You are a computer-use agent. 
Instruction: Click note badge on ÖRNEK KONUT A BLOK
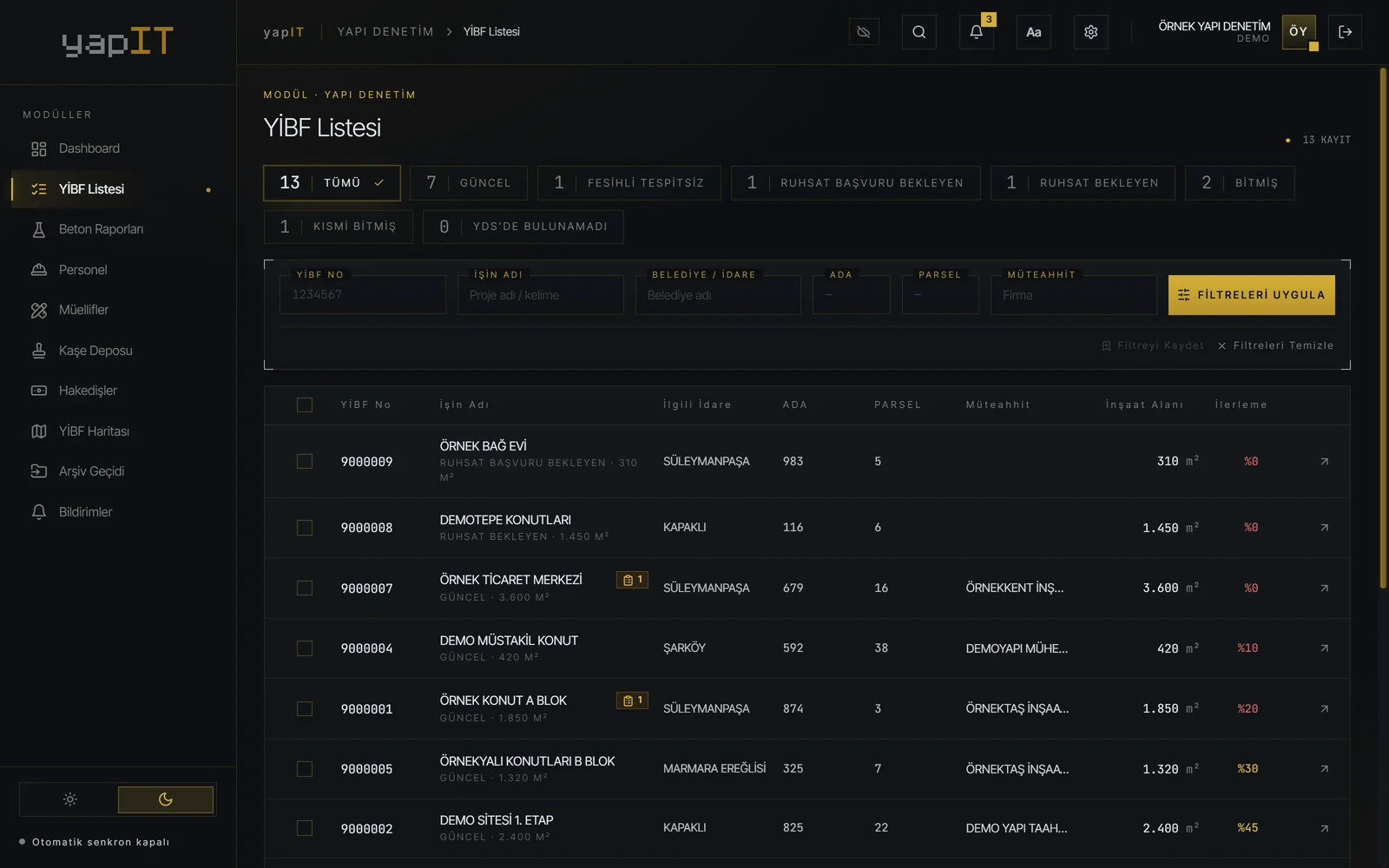(x=632, y=700)
